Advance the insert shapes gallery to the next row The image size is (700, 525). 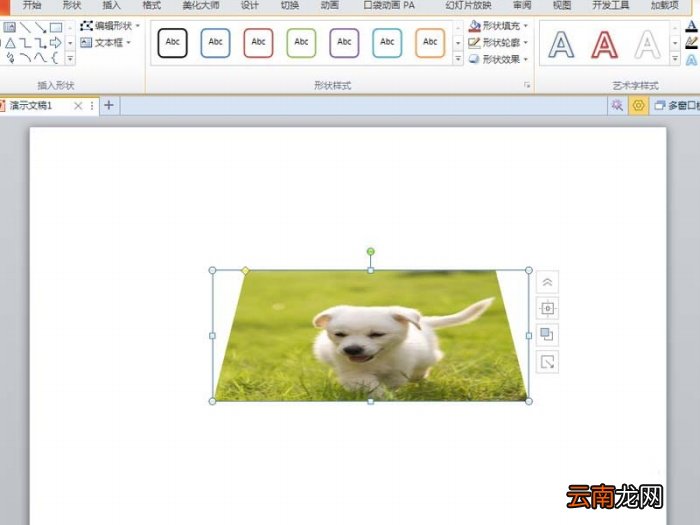coord(70,43)
